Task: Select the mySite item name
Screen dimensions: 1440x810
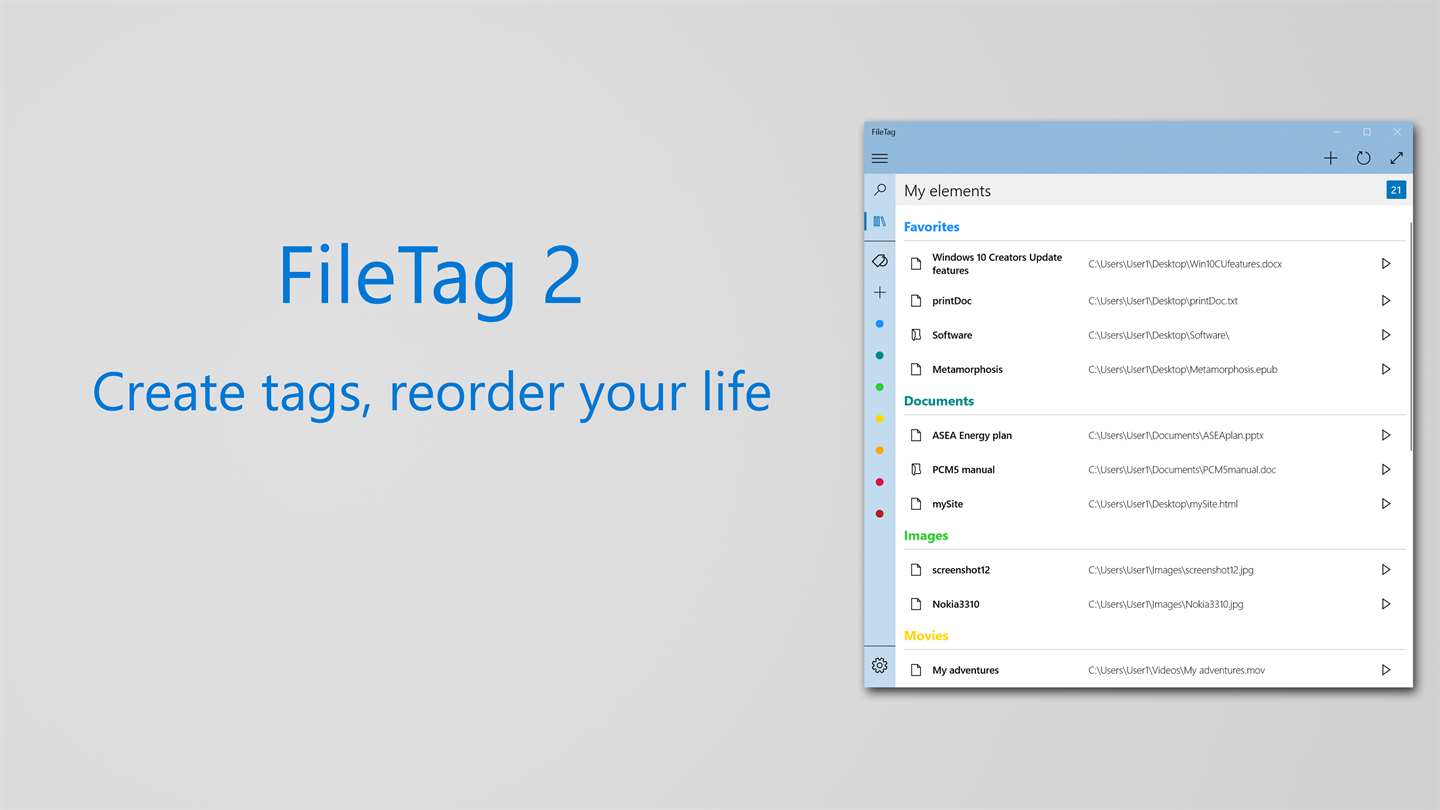Action: pyautogui.click(x=948, y=505)
